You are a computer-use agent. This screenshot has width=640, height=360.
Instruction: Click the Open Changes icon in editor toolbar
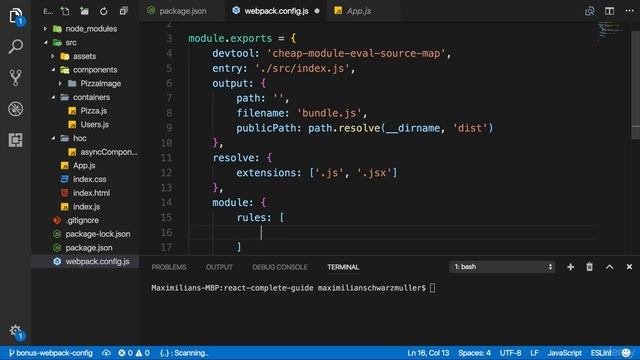[x=590, y=11]
